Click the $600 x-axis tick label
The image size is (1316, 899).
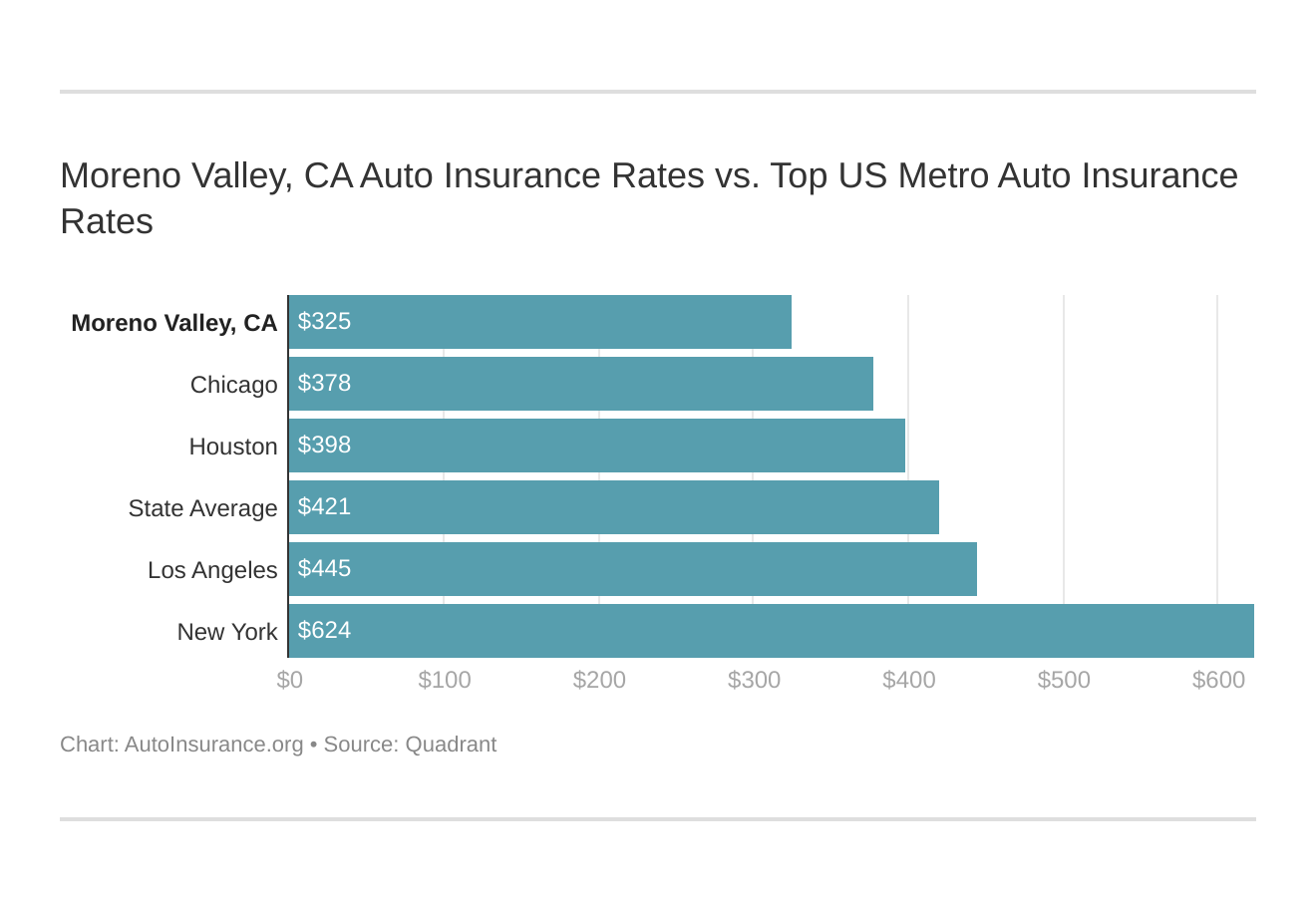[1218, 680]
